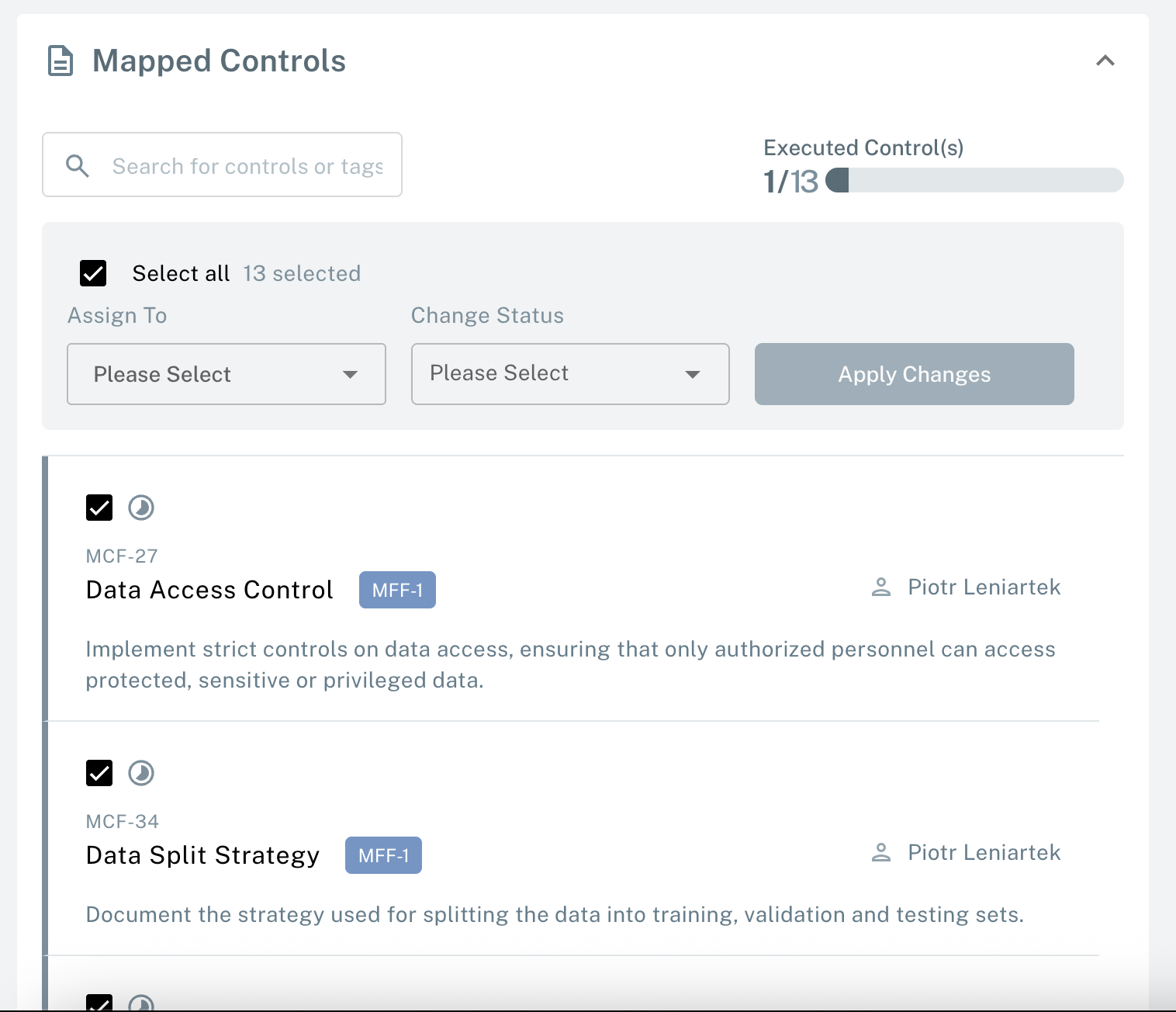
Task: Click the Mapped Controls document icon
Action: 61,61
